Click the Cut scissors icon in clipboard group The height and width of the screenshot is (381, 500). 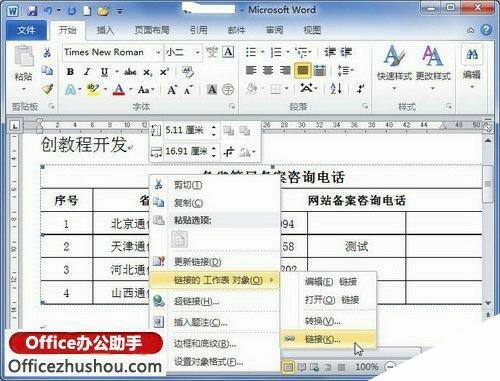[x=47, y=52]
